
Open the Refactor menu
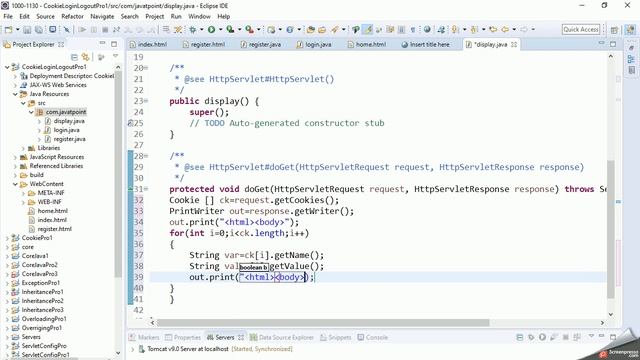[x=72, y=16]
